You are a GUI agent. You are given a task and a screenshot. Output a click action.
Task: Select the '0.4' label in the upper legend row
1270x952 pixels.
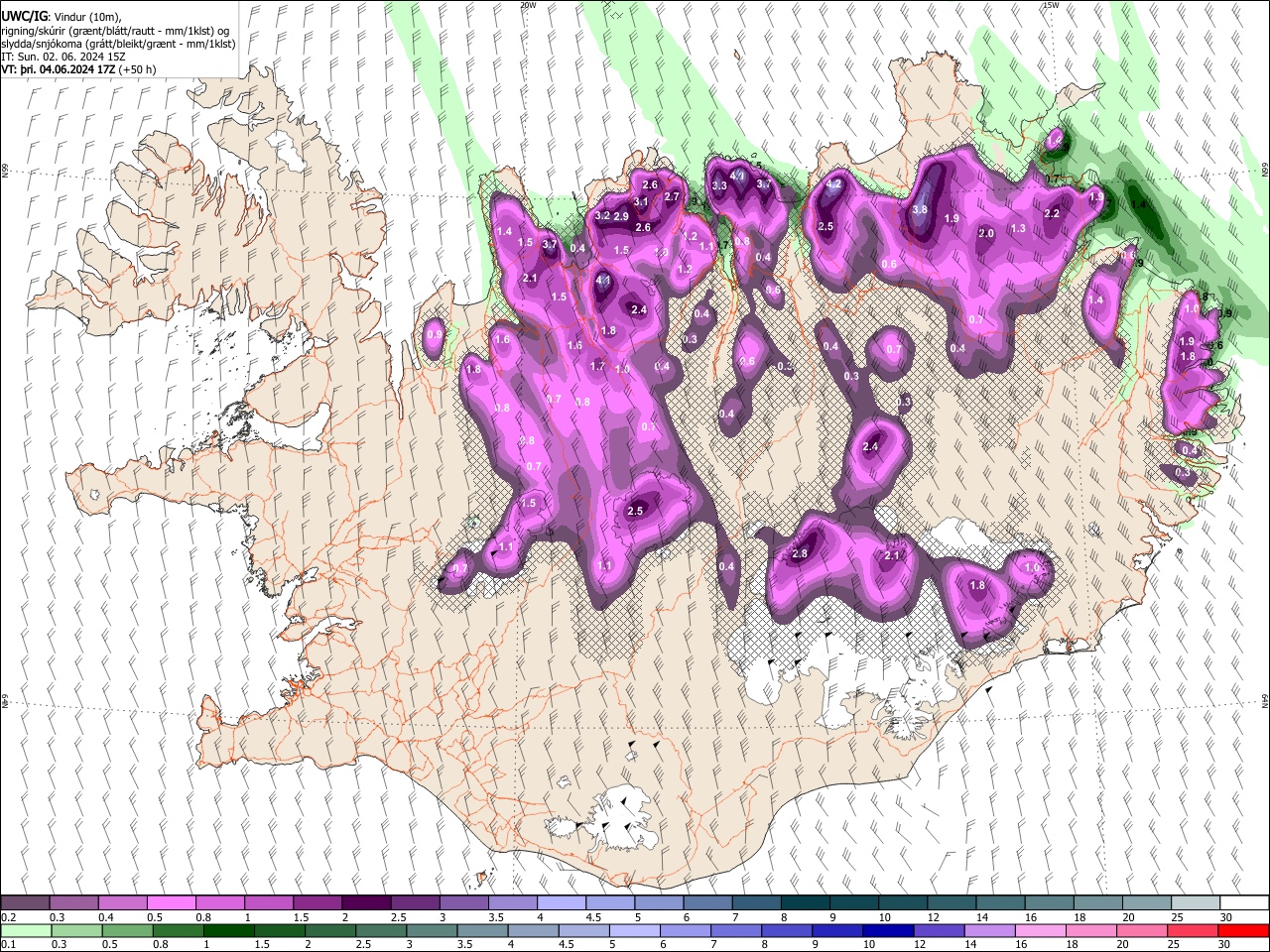[105, 917]
